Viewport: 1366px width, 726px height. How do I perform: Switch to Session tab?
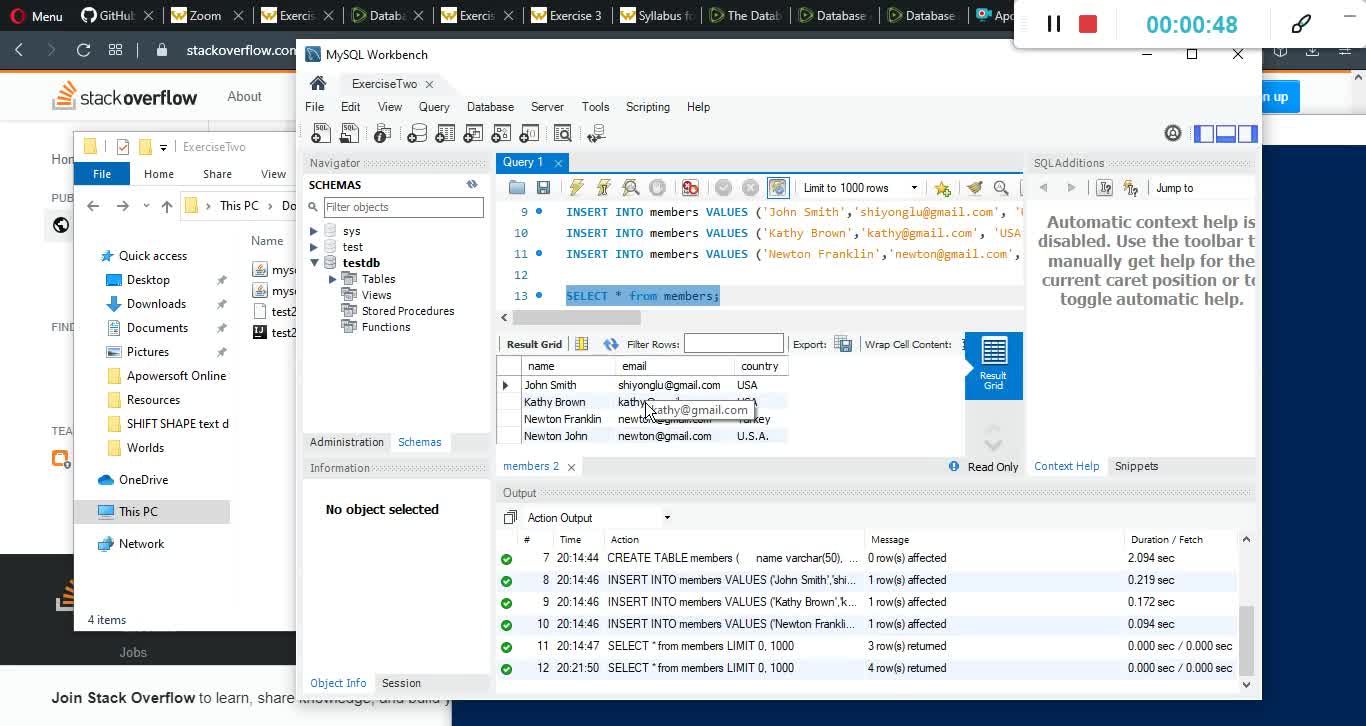[x=401, y=683]
